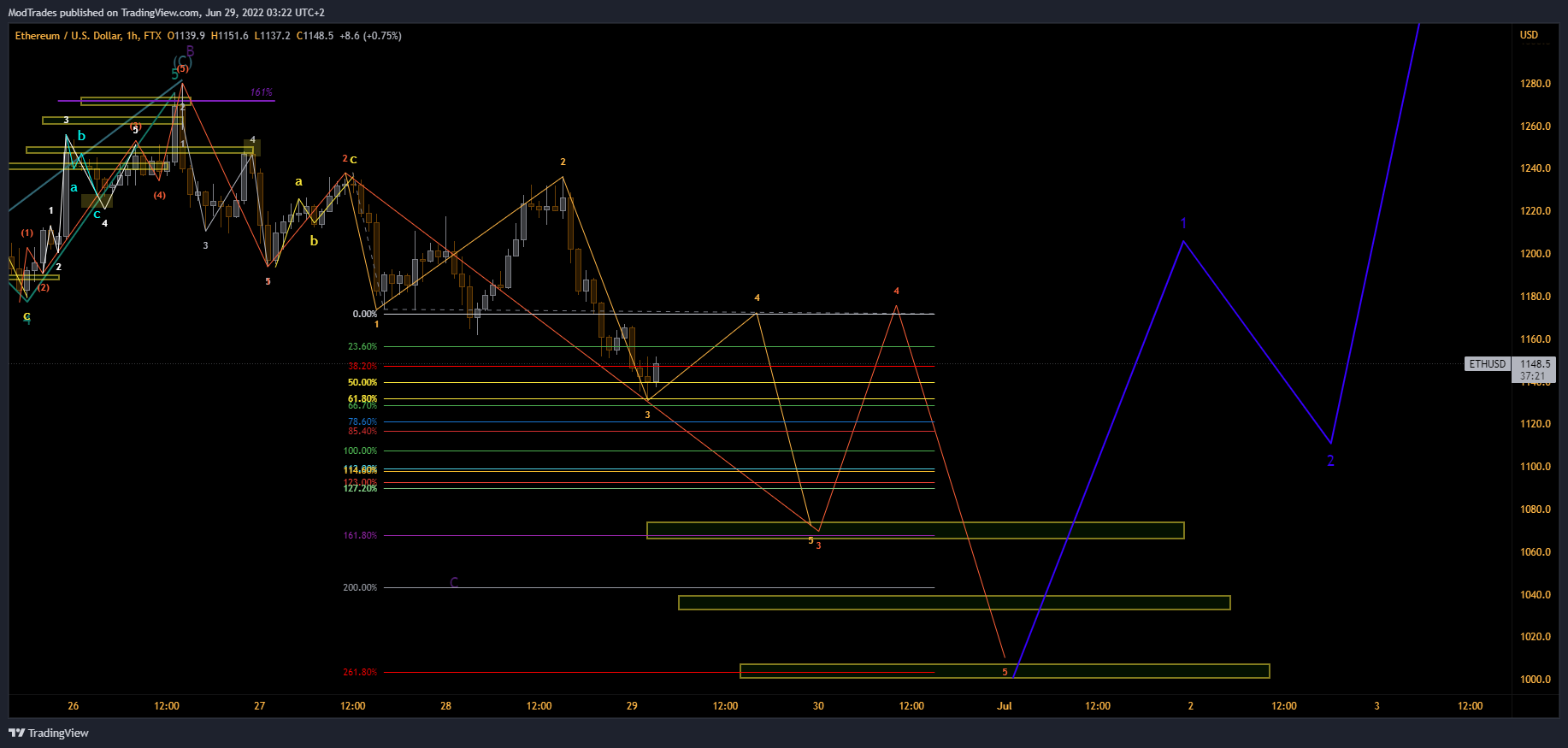This screenshot has height=748, width=1568.
Task: Click the TradingView logo at the bottom
Action: click(49, 733)
